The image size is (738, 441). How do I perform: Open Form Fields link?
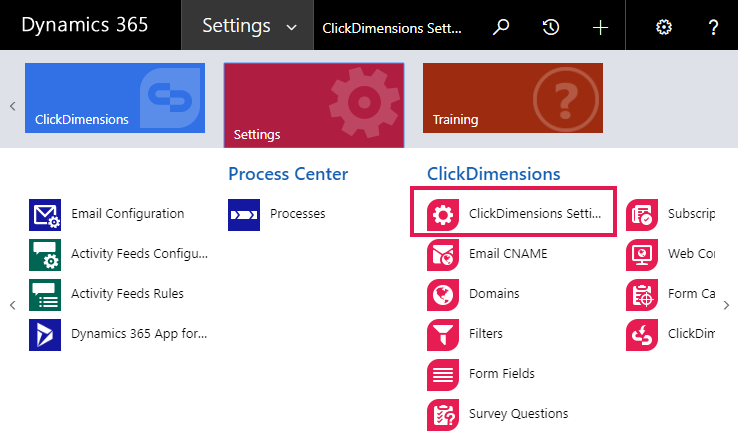(502, 374)
